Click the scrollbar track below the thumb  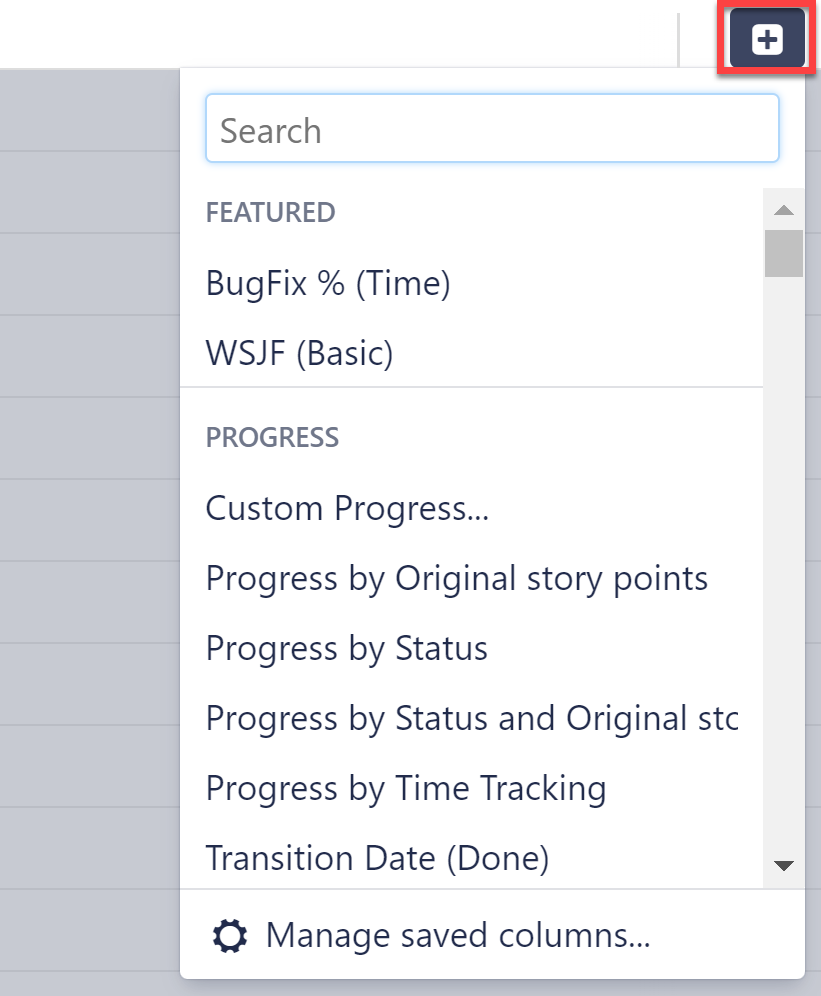tap(785, 560)
